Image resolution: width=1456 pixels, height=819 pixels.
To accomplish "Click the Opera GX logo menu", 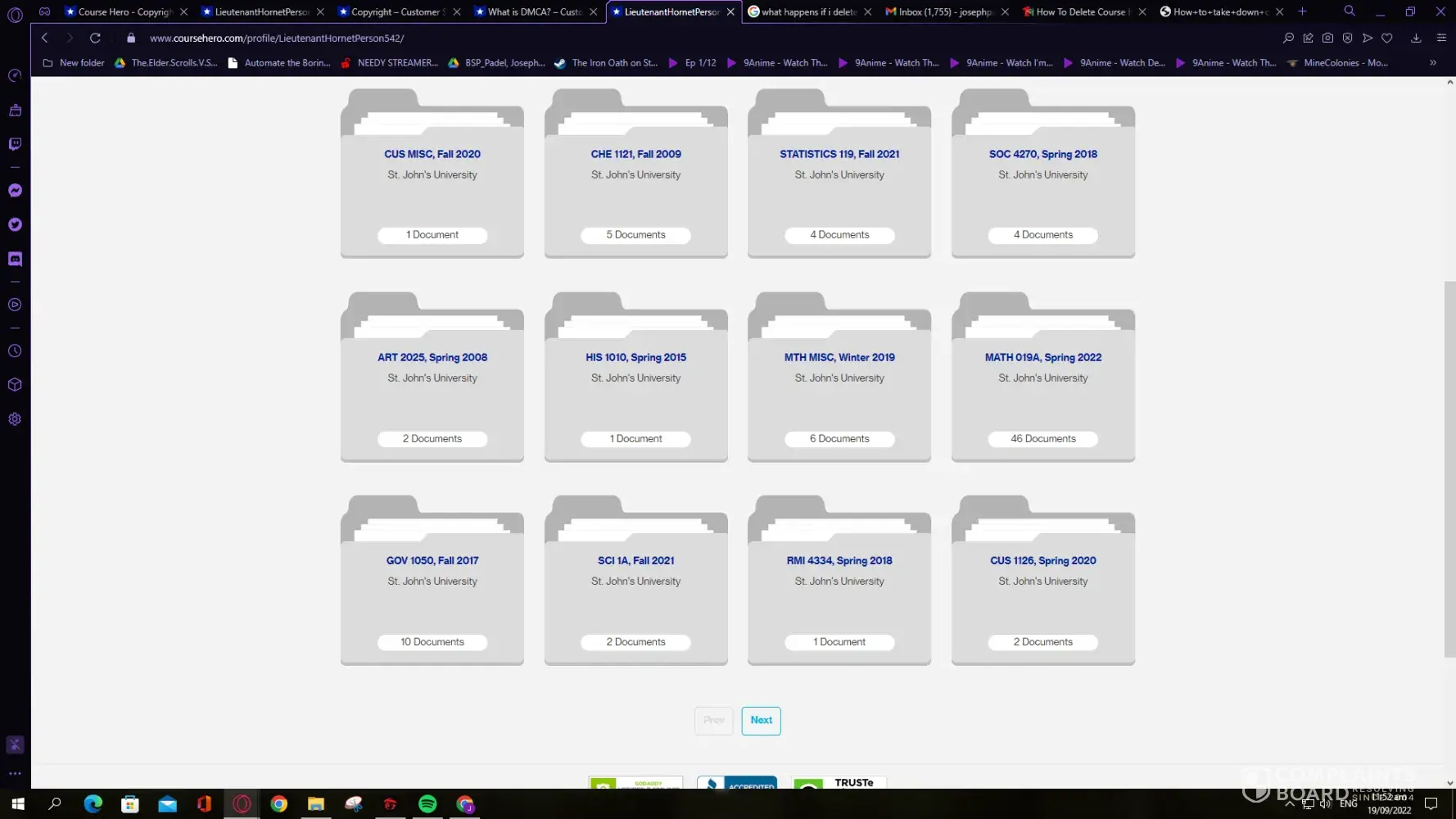I will (15, 13).
